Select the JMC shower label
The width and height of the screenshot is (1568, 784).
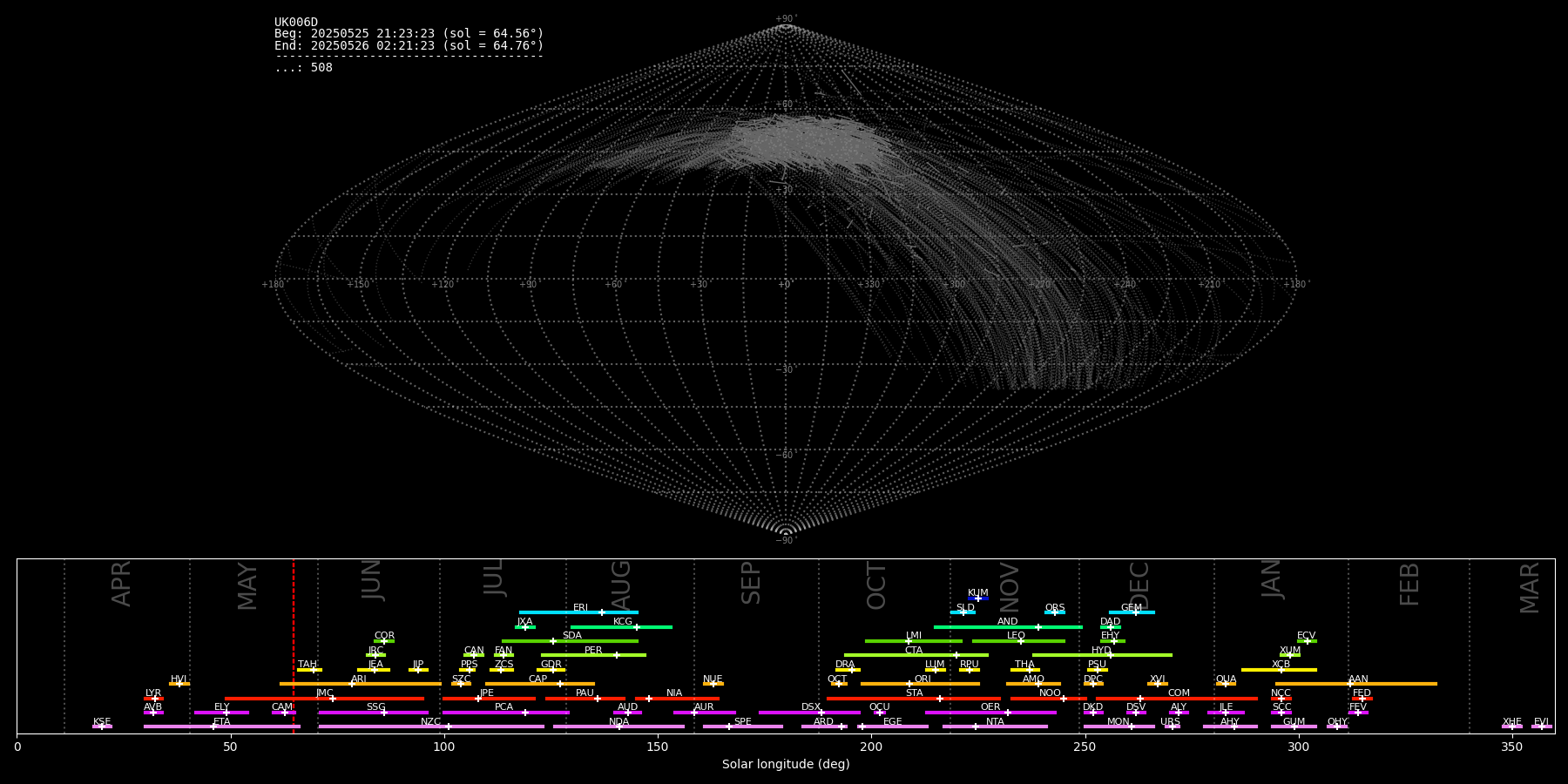click(x=324, y=693)
